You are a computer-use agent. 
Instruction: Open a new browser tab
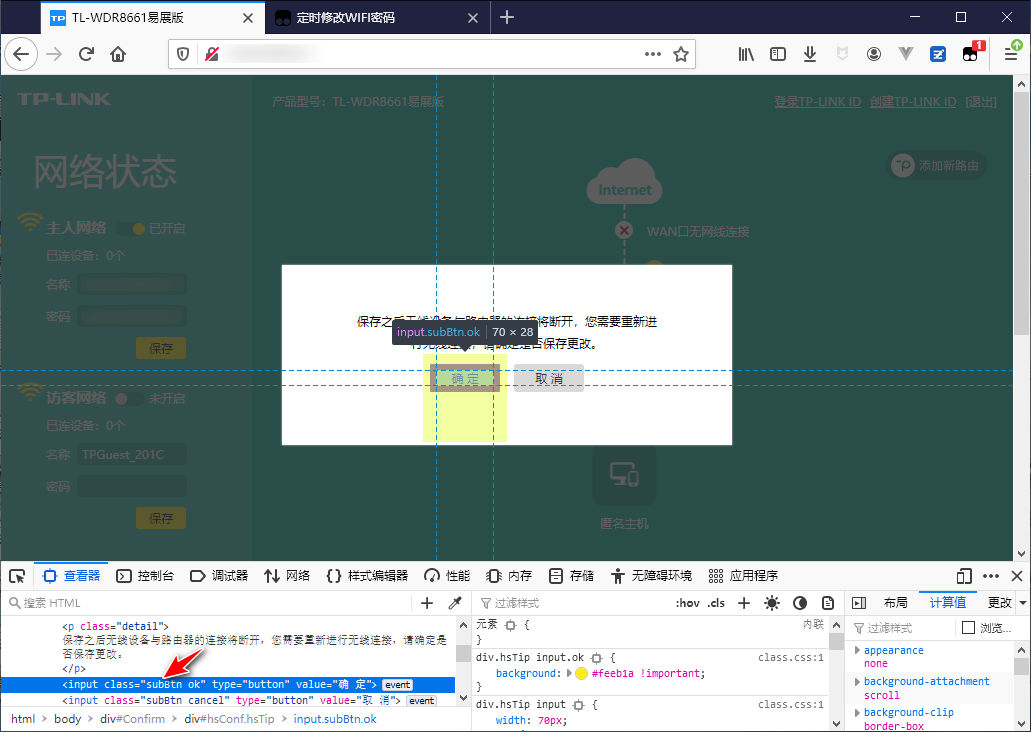click(x=507, y=17)
